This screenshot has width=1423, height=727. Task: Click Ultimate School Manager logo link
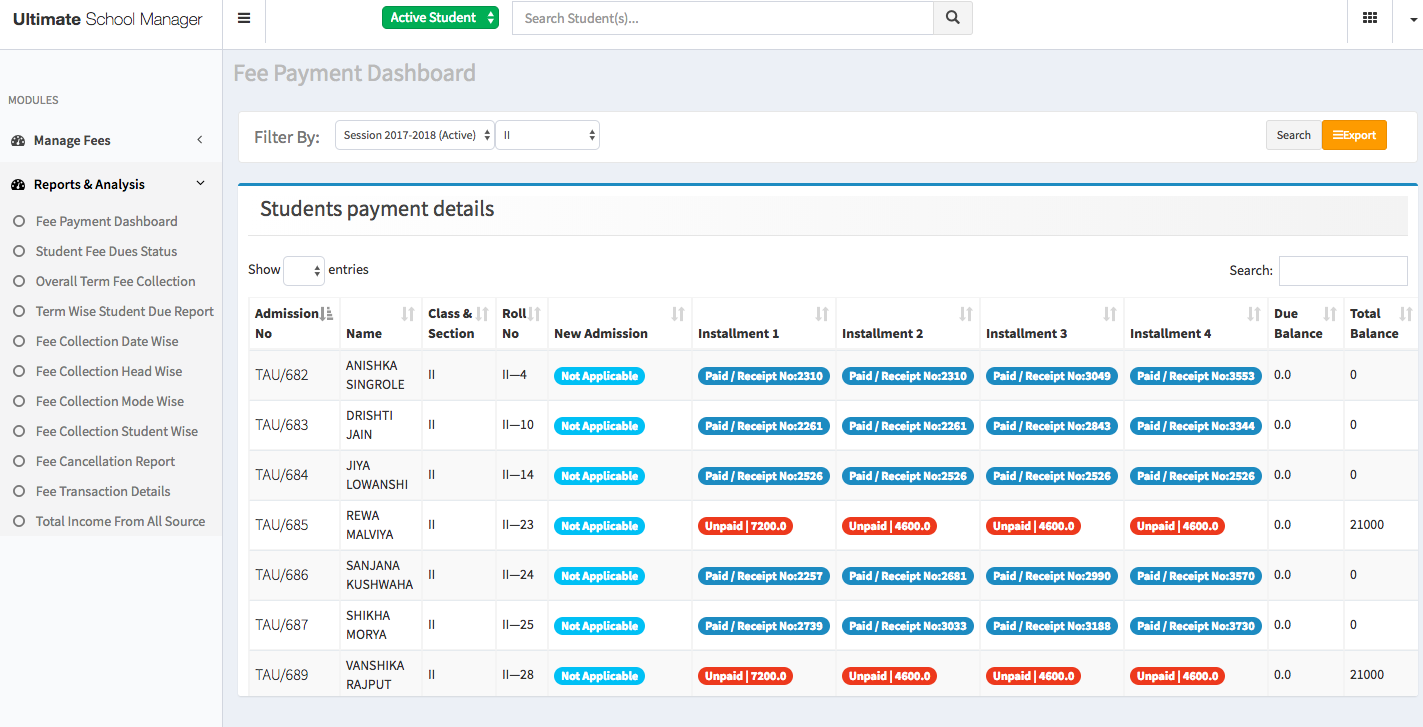coord(108,19)
